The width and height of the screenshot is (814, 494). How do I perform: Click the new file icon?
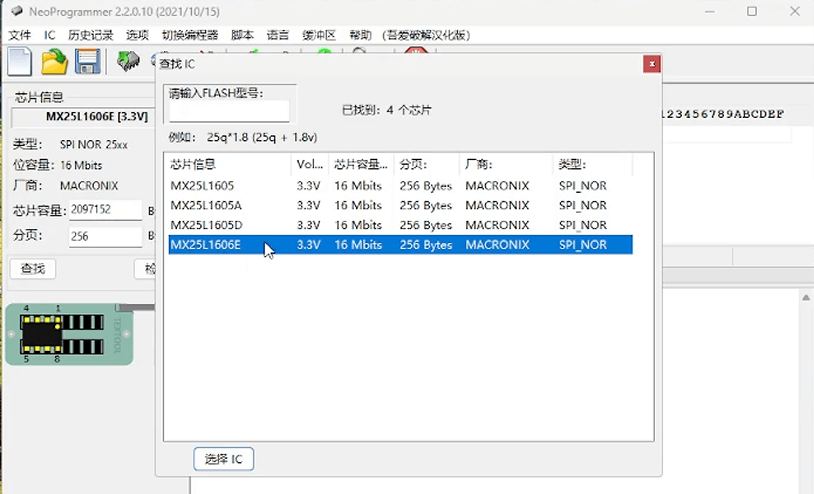(20, 62)
